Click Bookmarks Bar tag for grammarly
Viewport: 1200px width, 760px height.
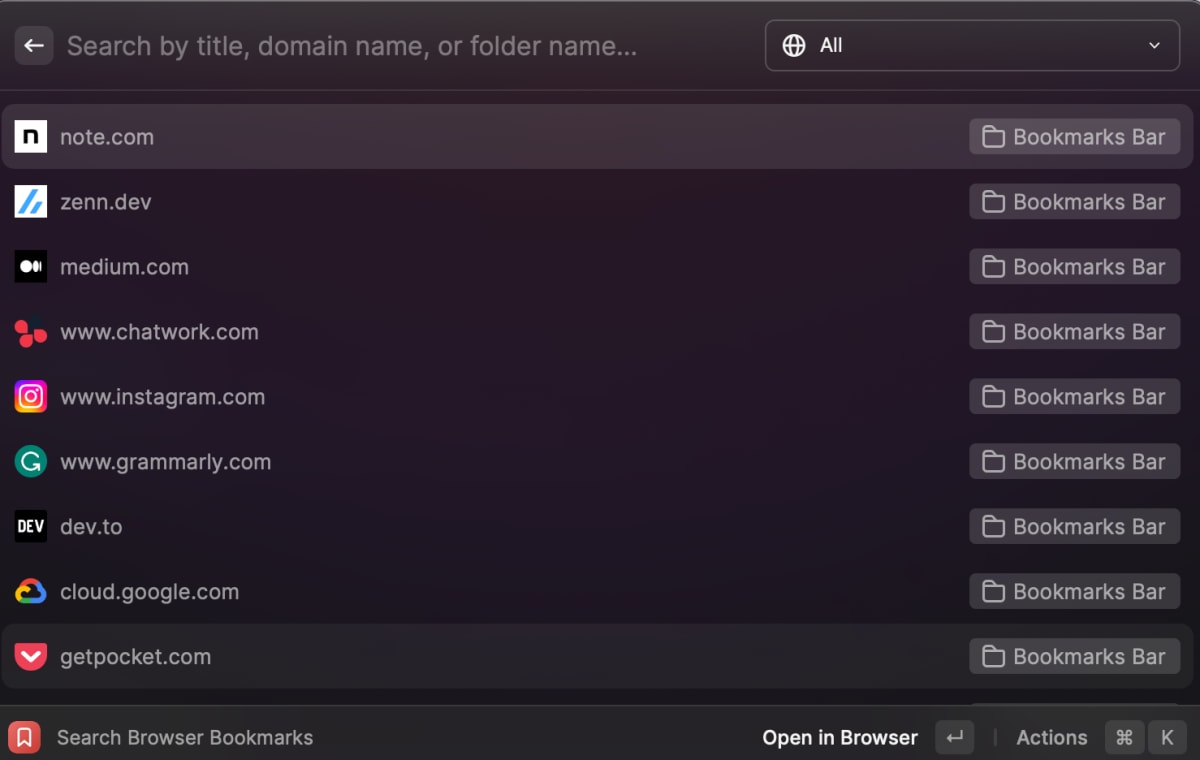tap(1075, 462)
